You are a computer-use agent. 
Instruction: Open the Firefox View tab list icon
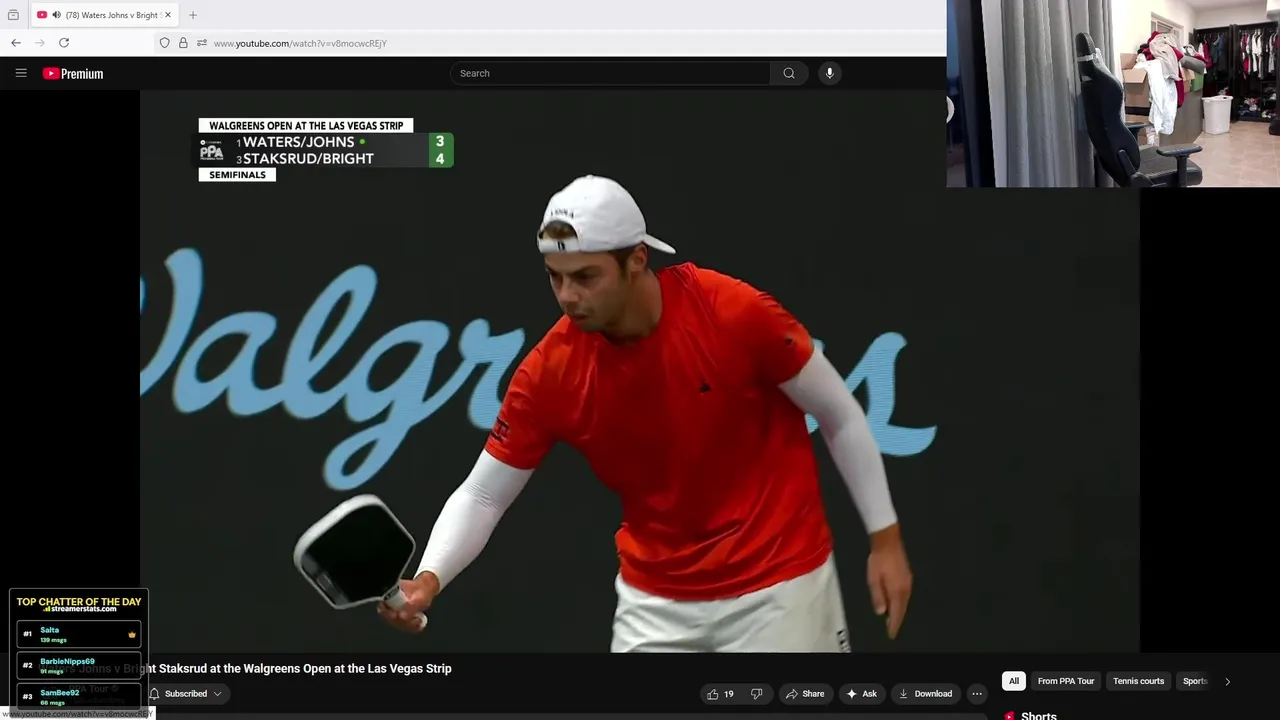[13, 15]
